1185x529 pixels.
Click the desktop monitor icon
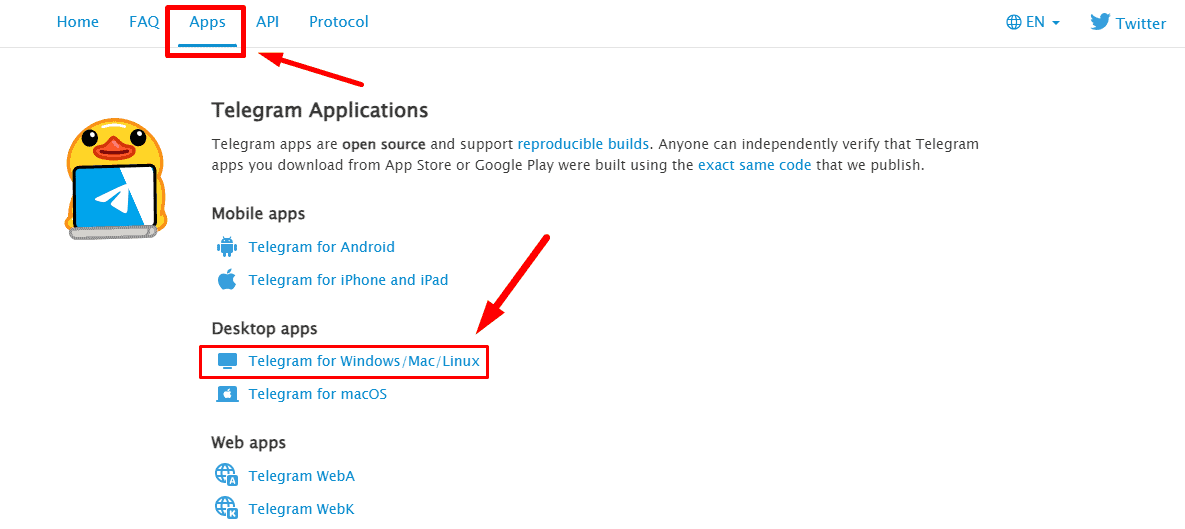coord(227,361)
